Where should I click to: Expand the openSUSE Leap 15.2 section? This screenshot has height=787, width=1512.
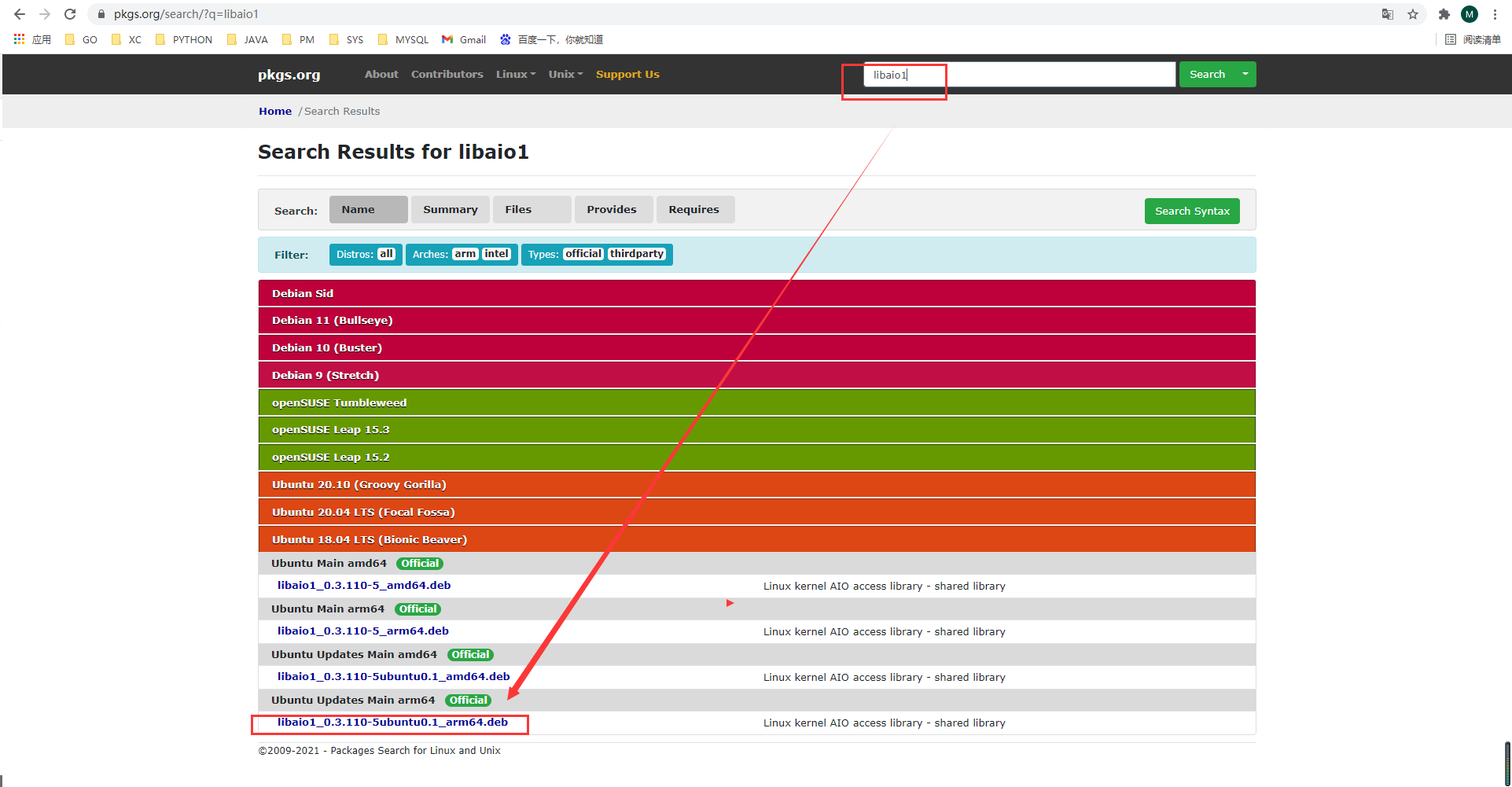[x=756, y=457]
